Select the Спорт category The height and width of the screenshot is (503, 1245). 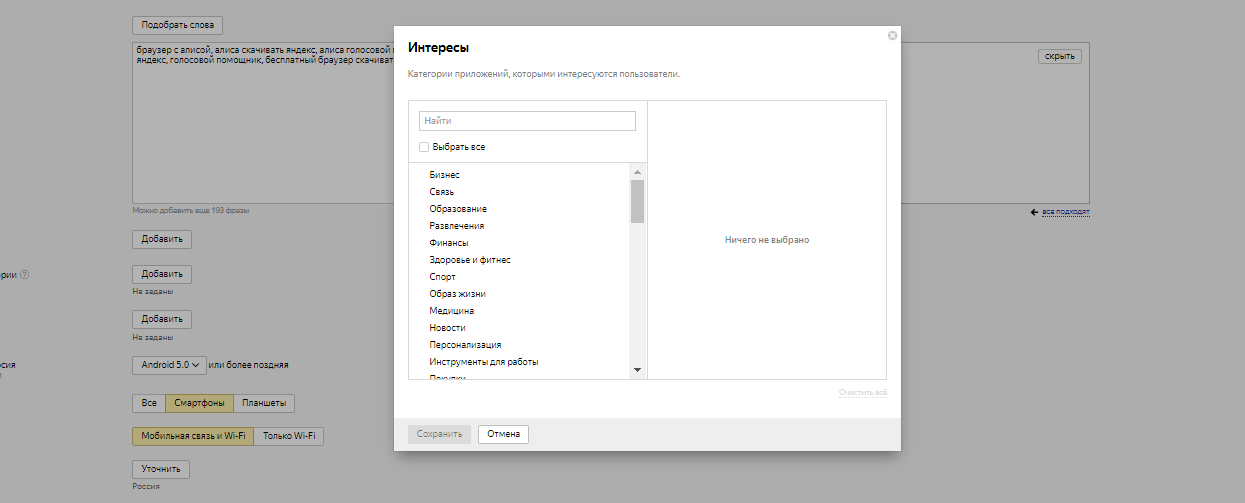click(x=442, y=277)
